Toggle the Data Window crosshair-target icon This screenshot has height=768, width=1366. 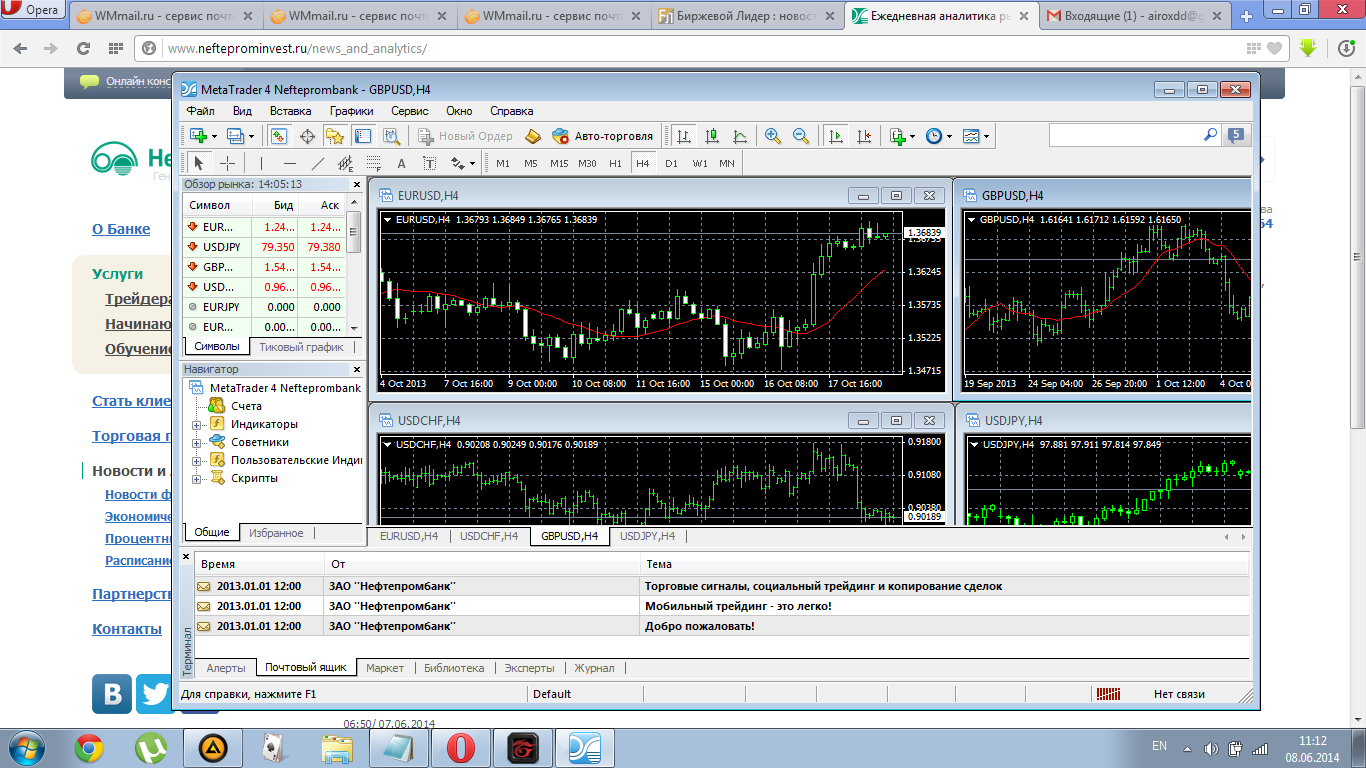point(307,136)
